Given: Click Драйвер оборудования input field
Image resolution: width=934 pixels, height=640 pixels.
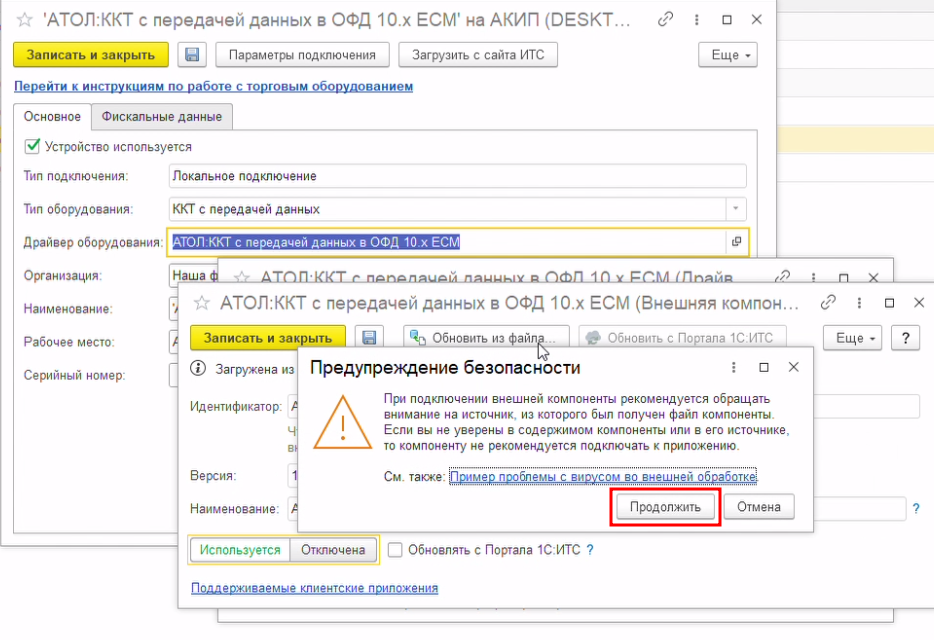Looking at the screenshot, I should 447,242.
